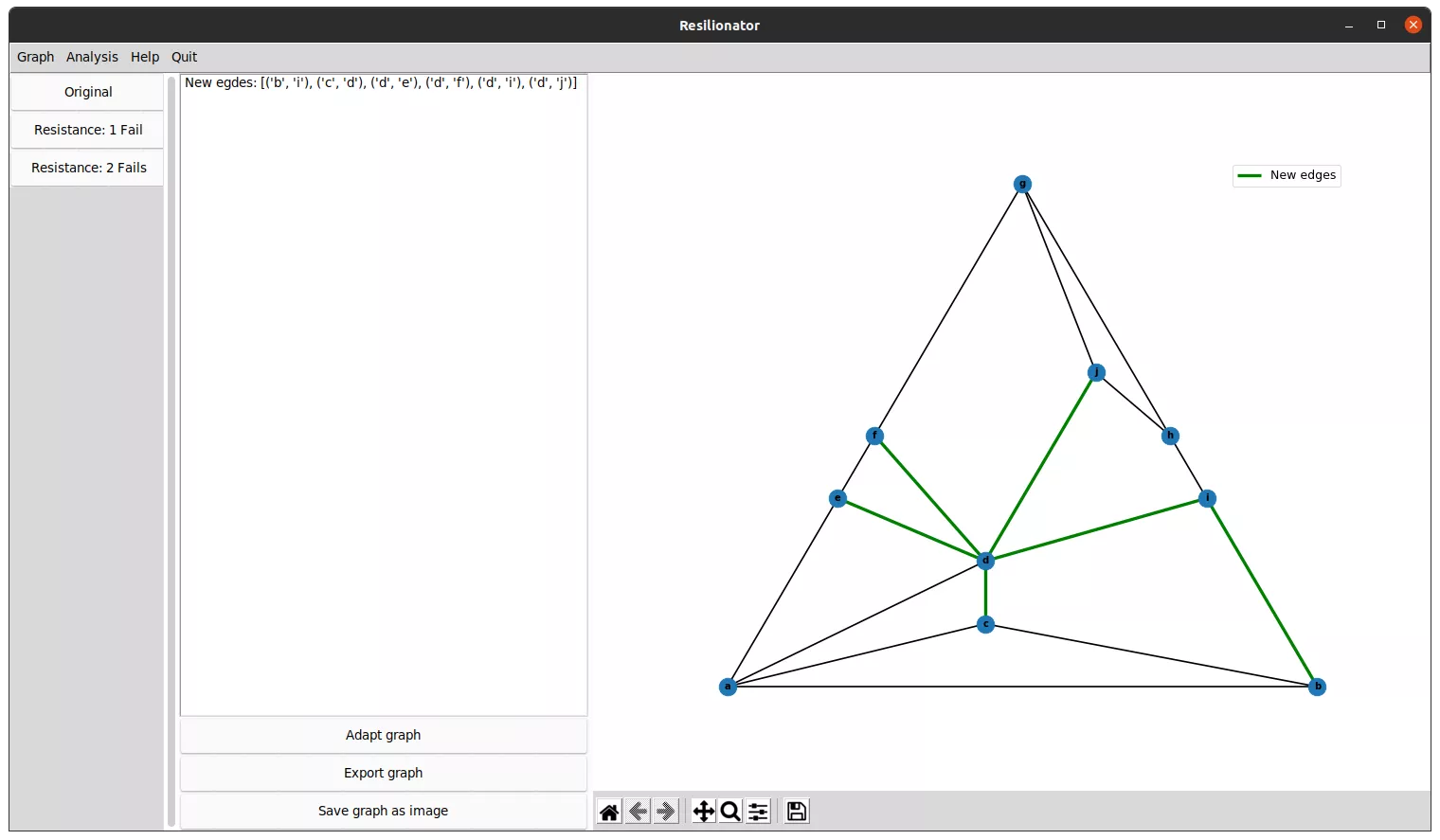Click the Save figure floppy icon
This screenshot has height=840, width=1440.
(x=797, y=812)
